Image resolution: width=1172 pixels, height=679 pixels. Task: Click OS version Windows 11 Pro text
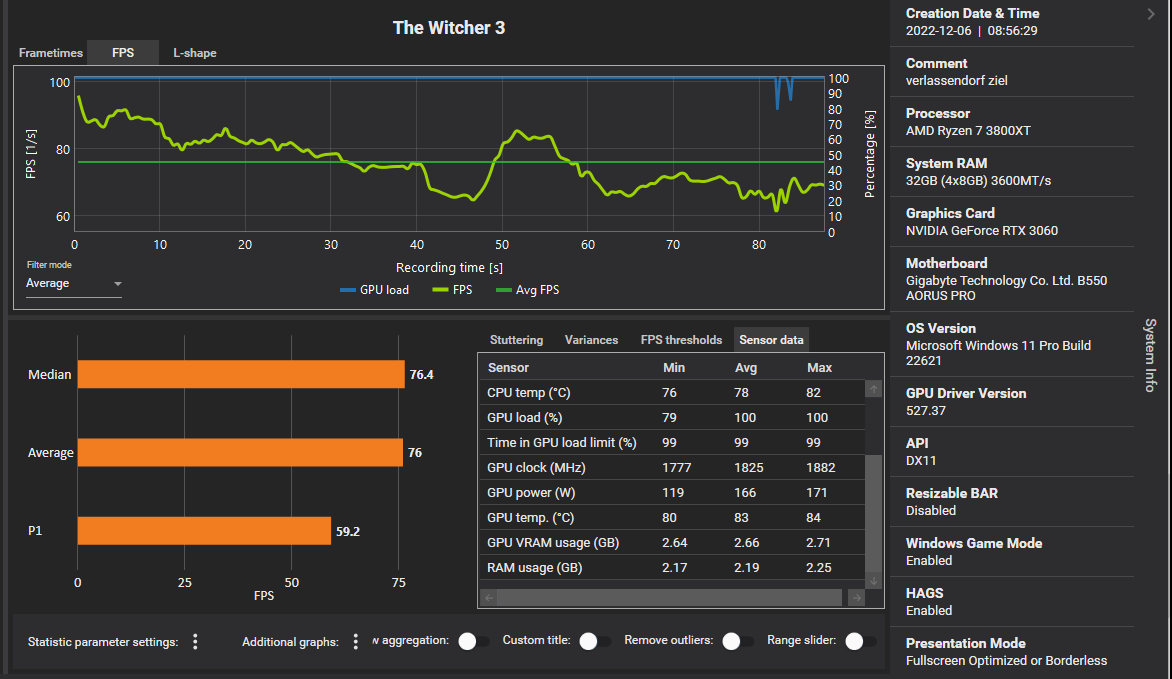pyautogui.click(x=998, y=353)
